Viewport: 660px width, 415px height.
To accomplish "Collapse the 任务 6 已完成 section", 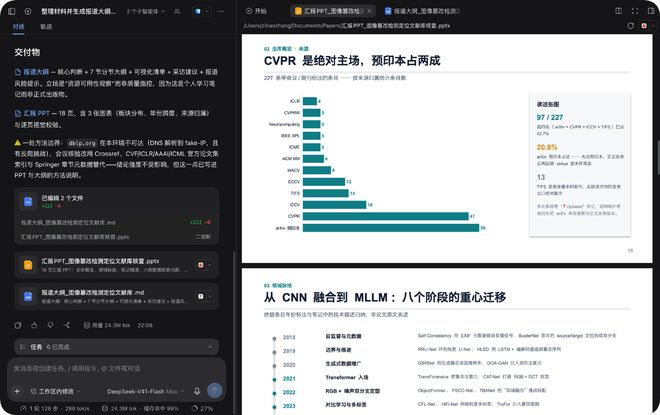I will [x=117, y=347].
